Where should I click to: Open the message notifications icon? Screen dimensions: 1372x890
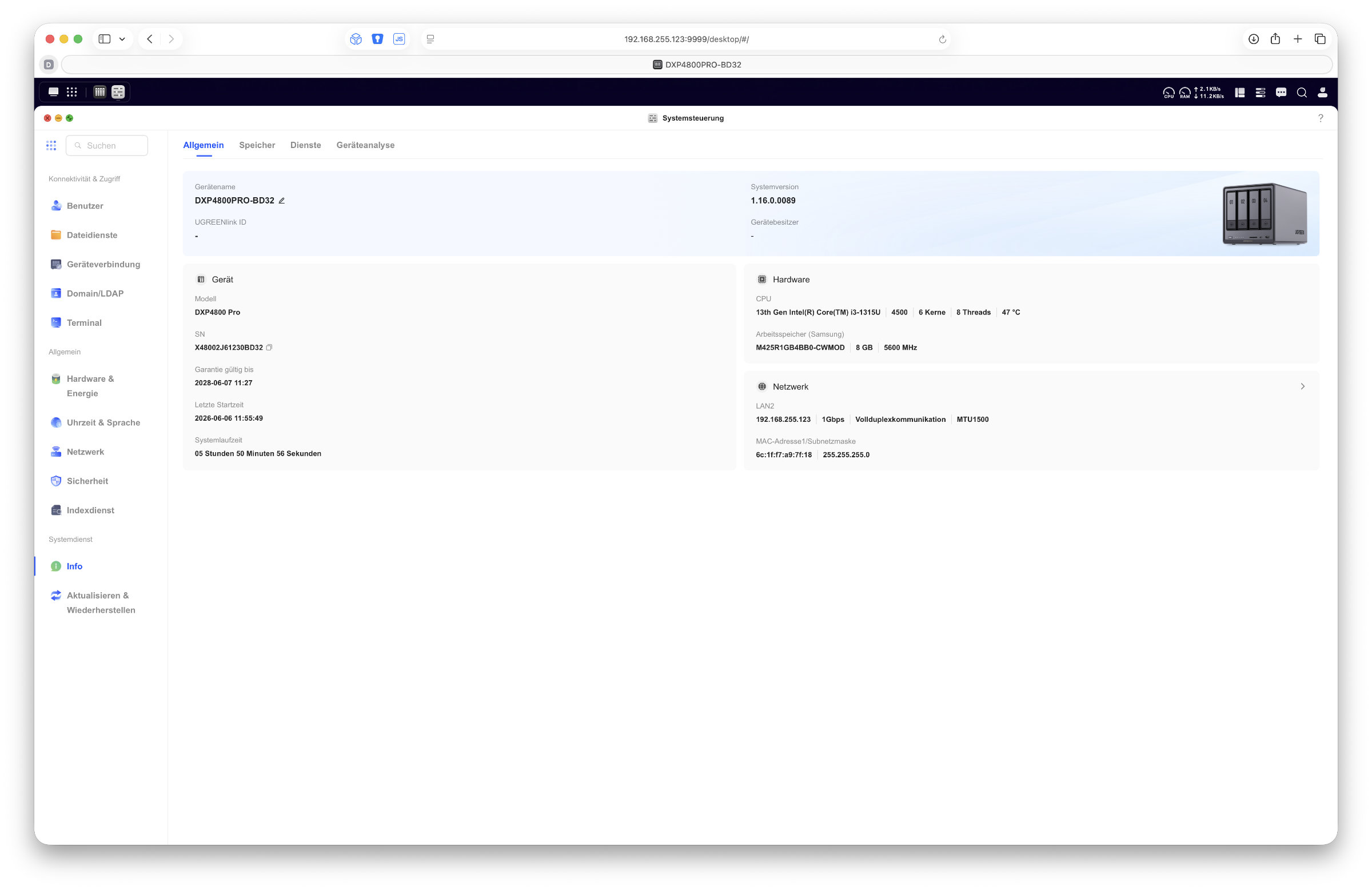click(1281, 92)
